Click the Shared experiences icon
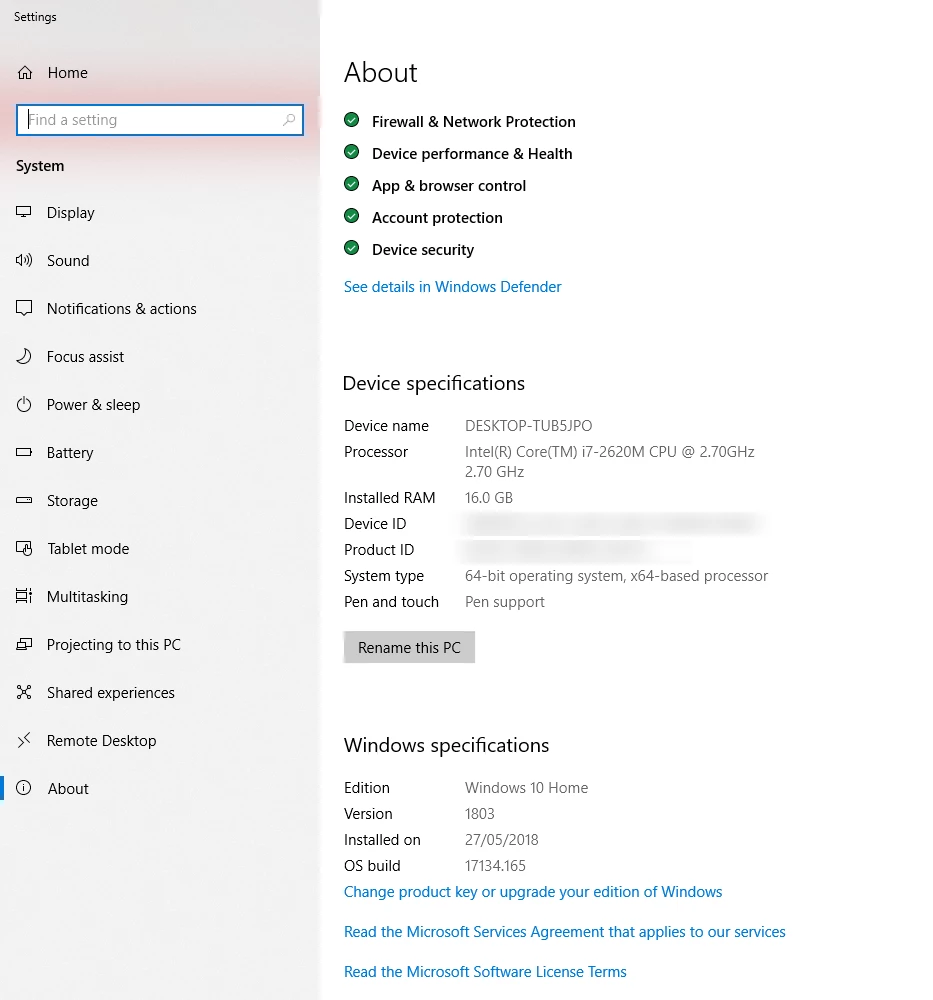This screenshot has width=933, height=1000. pos(24,692)
